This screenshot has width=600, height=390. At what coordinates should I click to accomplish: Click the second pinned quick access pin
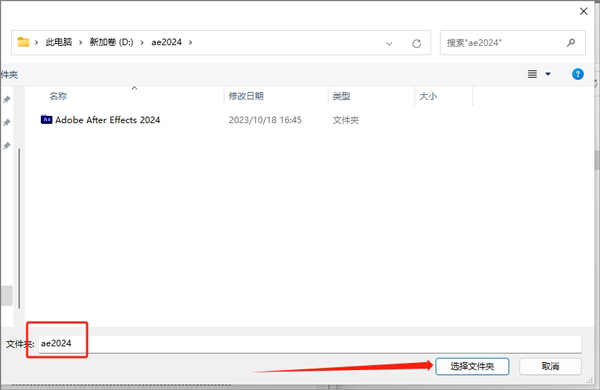tap(7, 122)
